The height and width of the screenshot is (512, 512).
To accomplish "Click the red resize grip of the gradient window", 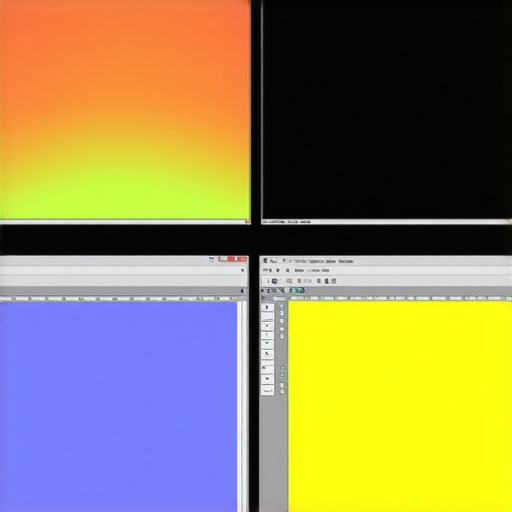I will [x=247, y=222].
